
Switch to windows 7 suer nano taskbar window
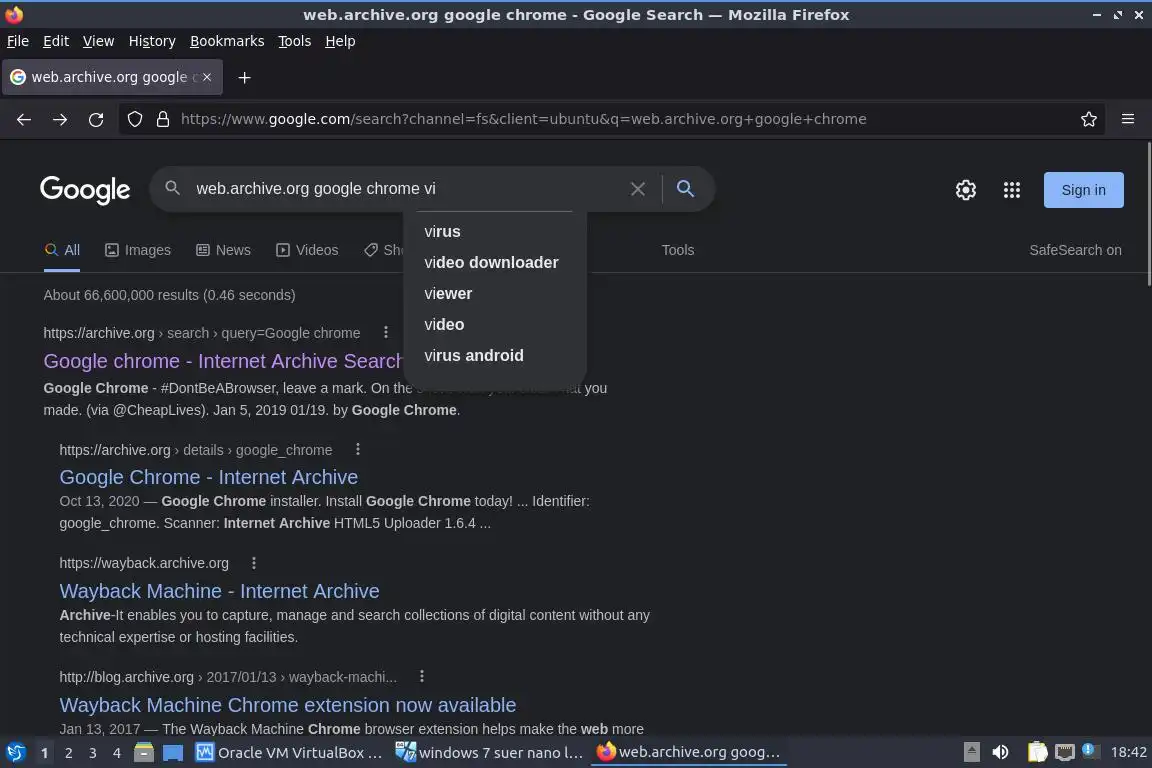coord(489,753)
